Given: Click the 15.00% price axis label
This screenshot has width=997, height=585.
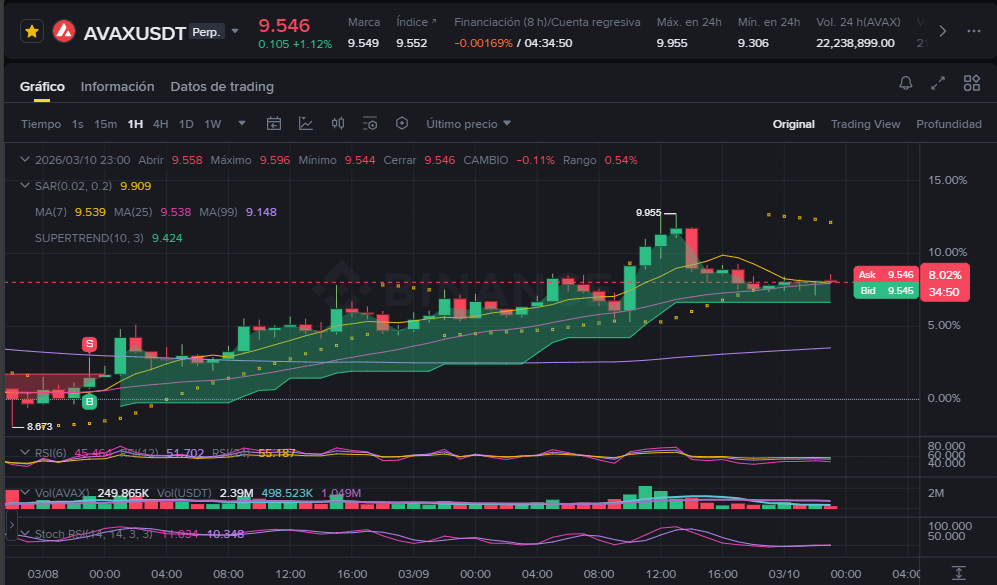Looking at the screenshot, I should 947,181.
